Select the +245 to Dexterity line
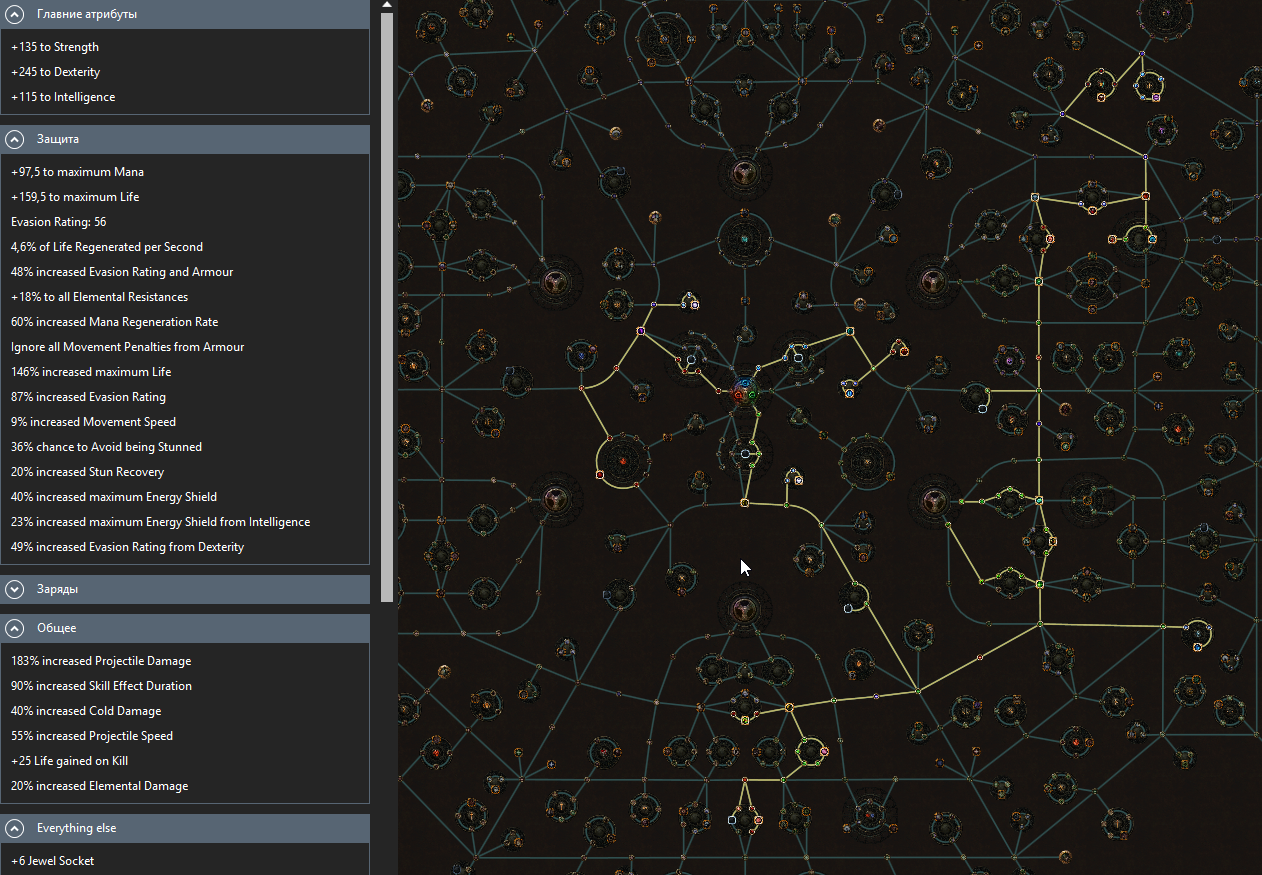The image size is (1262, 875). point(56,72)
